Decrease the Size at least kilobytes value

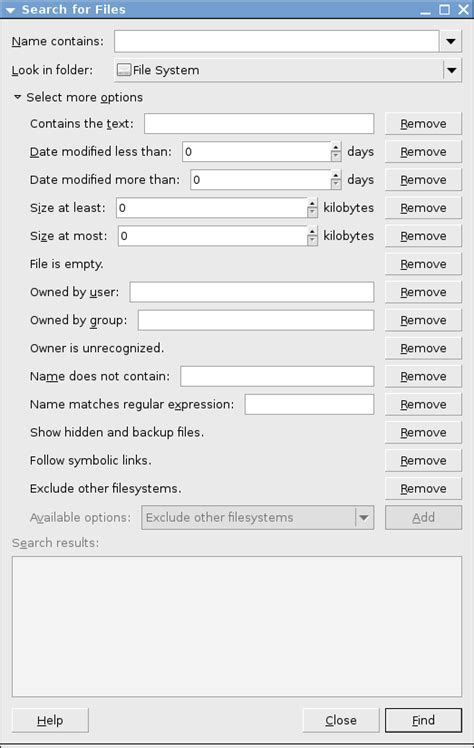(x=312, y=213)
